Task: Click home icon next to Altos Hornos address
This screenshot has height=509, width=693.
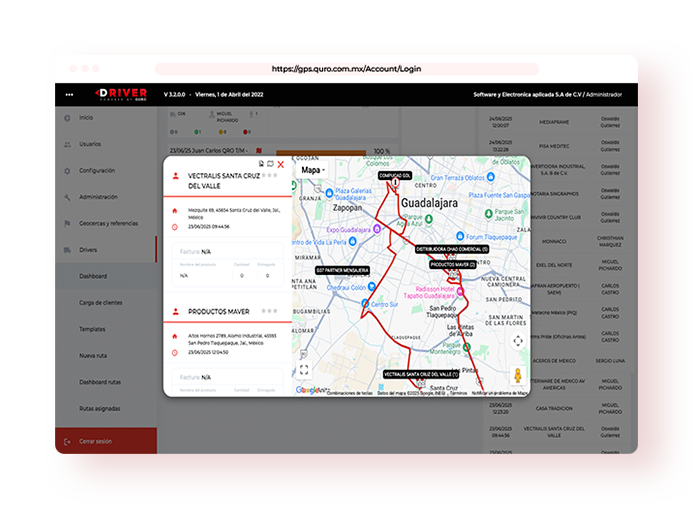Action: coord(175,336)
